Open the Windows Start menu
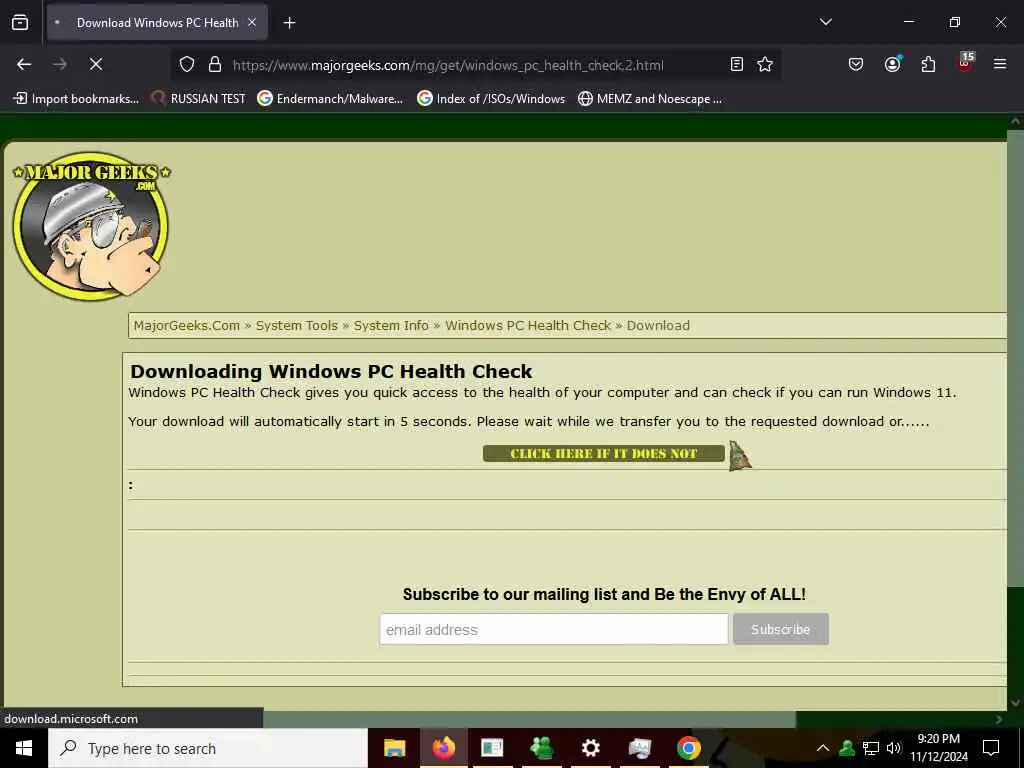The image size is (1024, 768). pyautogui.click(x=24, y=748)
